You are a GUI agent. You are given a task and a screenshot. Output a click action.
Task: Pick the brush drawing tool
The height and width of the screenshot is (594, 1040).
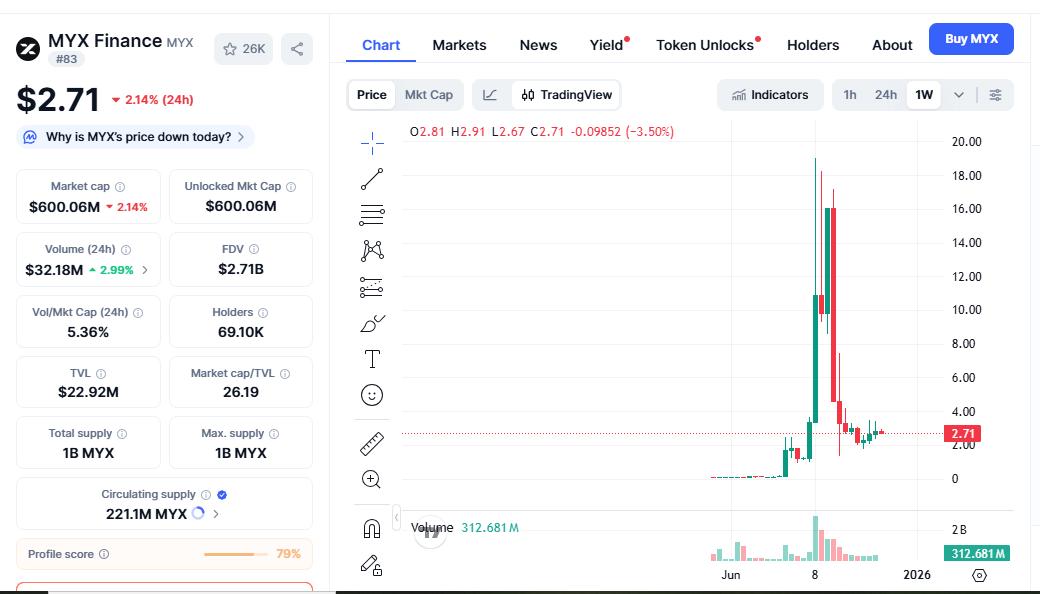[372, 323]
